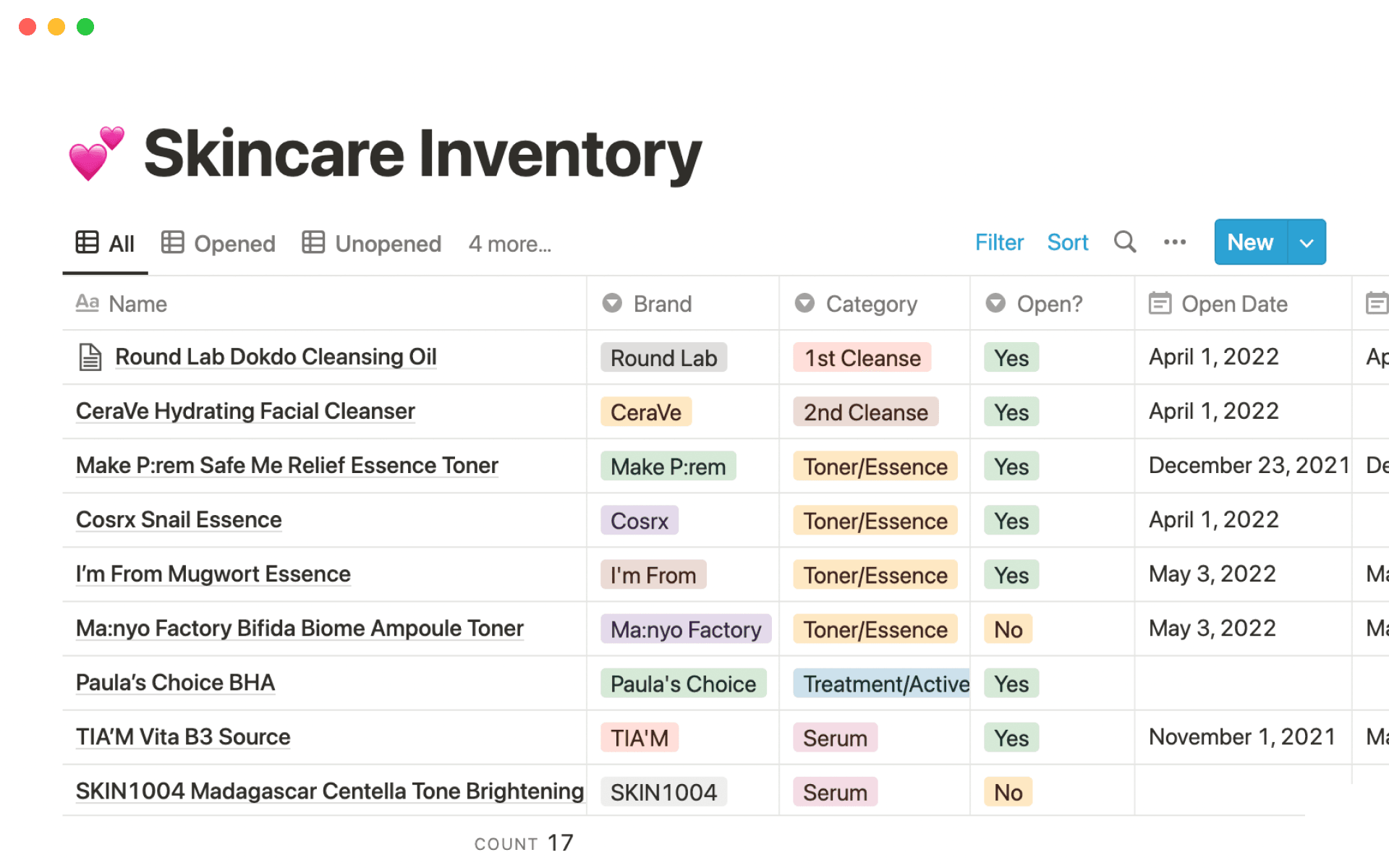Viewport: 1389px width, 868px height.
Task: Expand the New button dropdown chevron
Action: point(1307,242)
